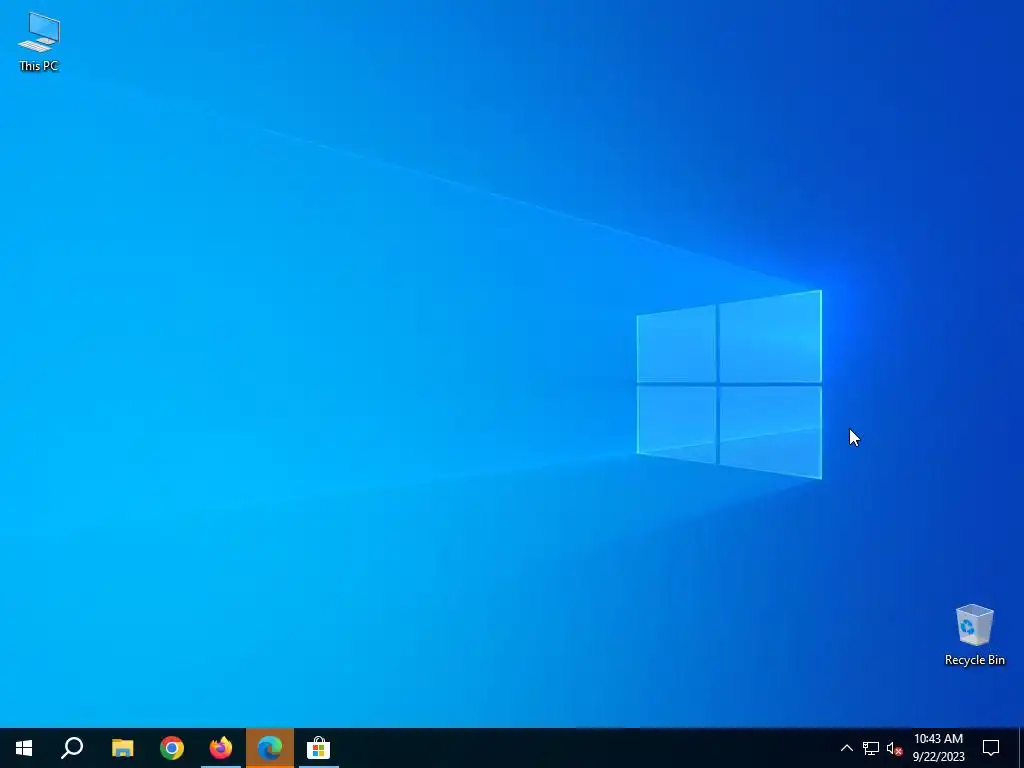Select the This PC desktop icon

pos(39,42)
